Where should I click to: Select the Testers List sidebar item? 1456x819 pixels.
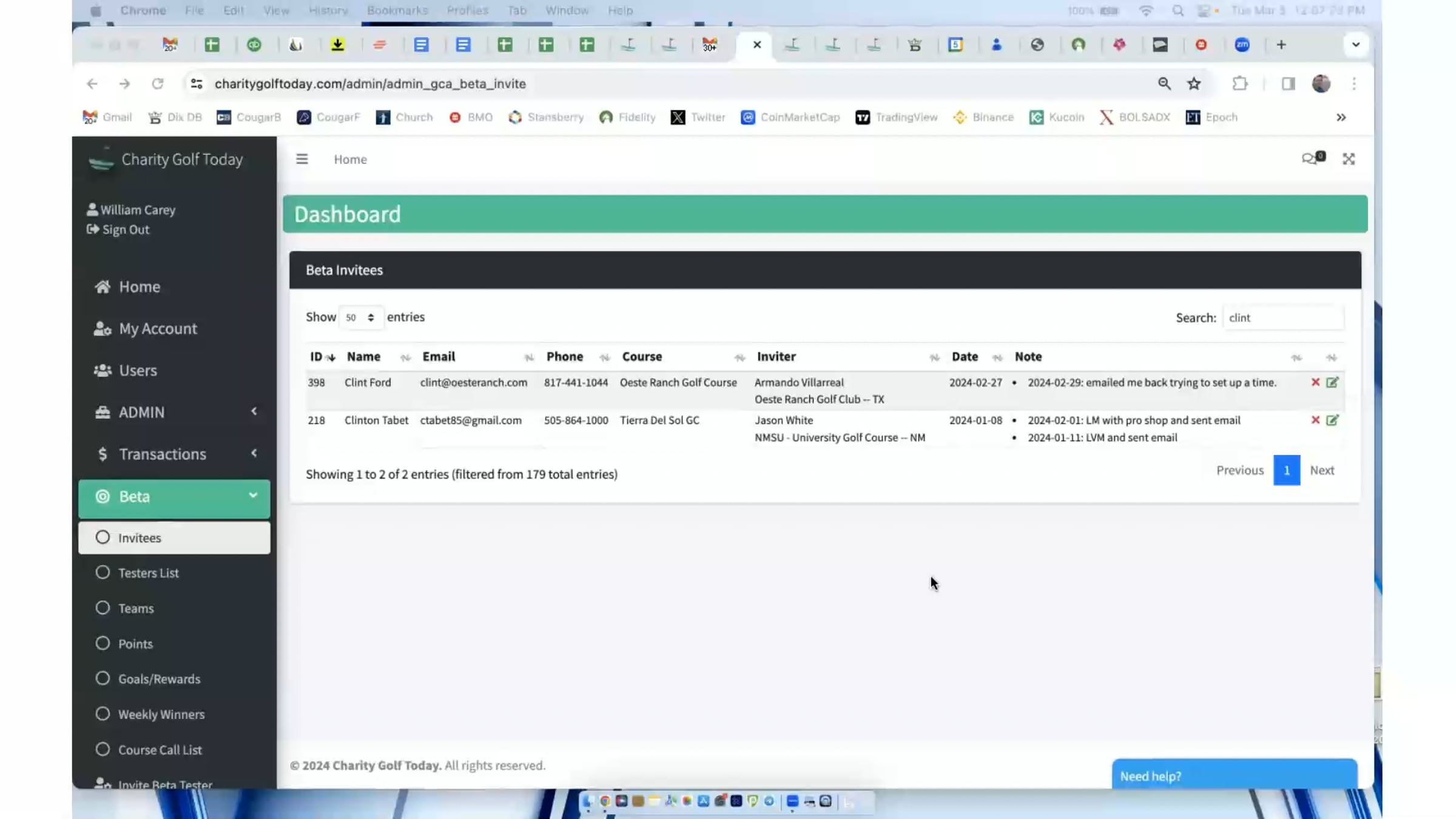148,573
